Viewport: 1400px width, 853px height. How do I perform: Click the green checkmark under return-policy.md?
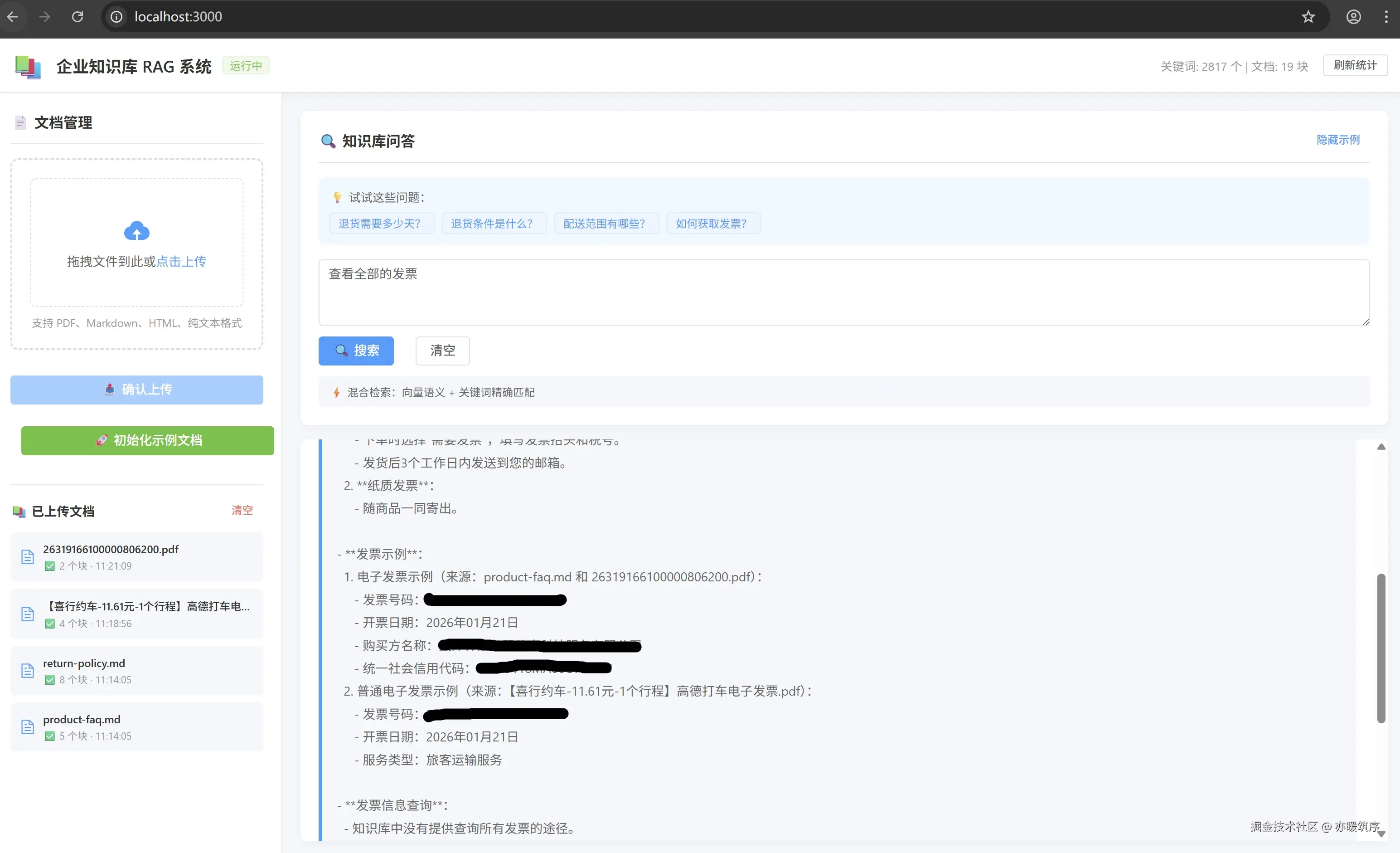coord(50,680)
